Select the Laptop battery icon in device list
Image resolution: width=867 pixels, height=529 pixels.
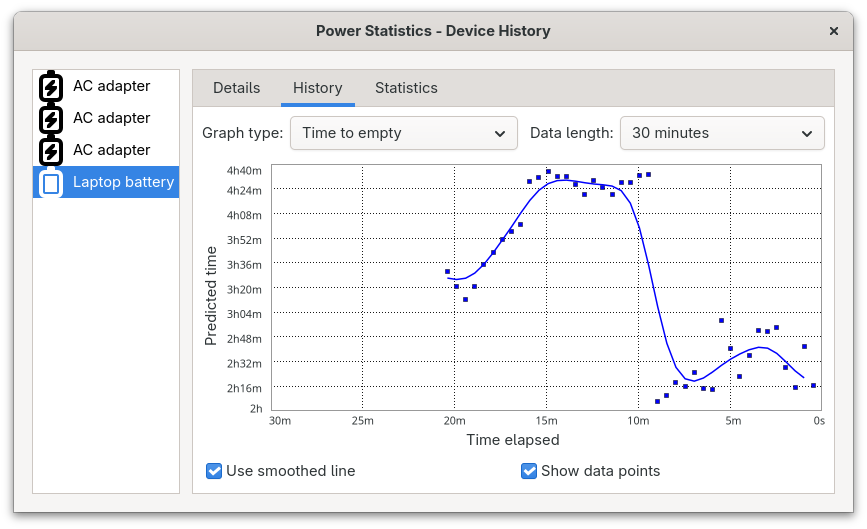click(51, 183)
